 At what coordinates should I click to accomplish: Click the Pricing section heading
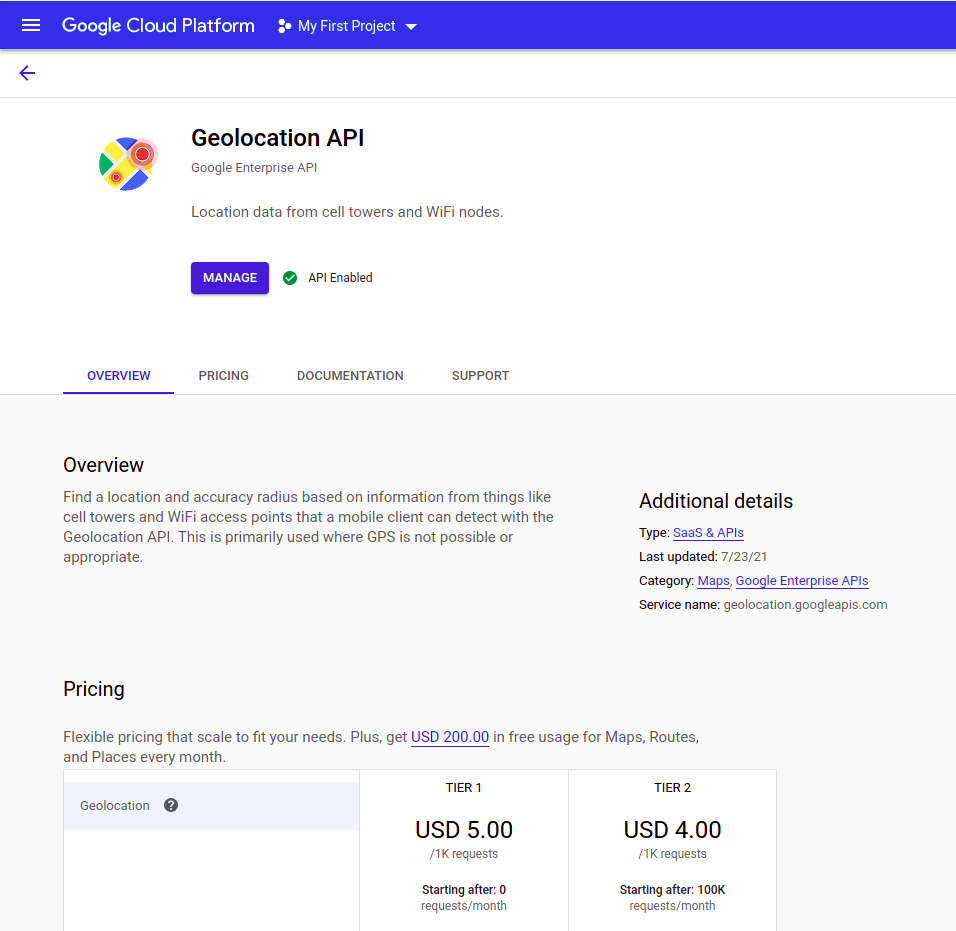(94, 689)
